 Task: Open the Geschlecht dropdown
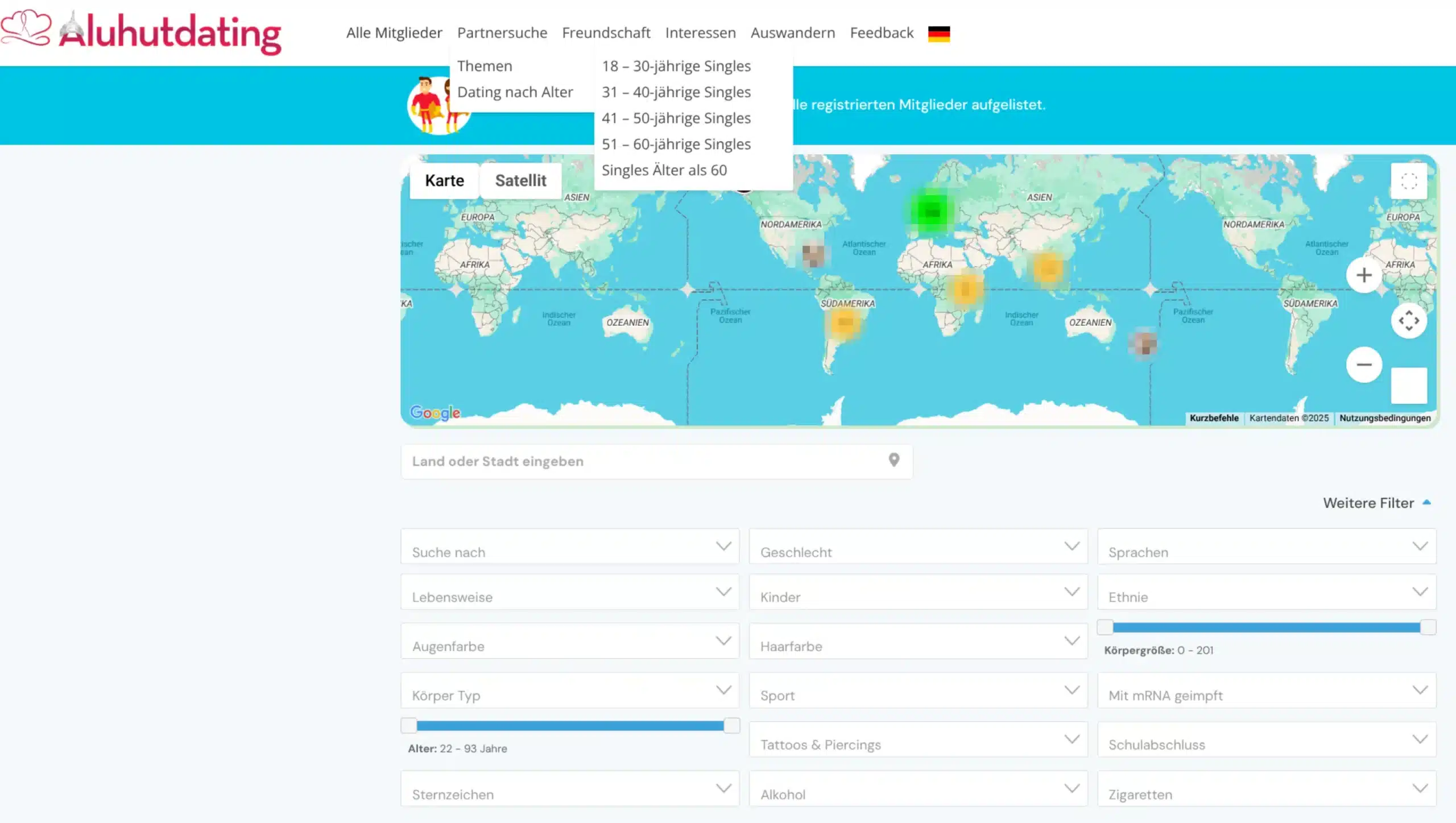click(917, 547)
